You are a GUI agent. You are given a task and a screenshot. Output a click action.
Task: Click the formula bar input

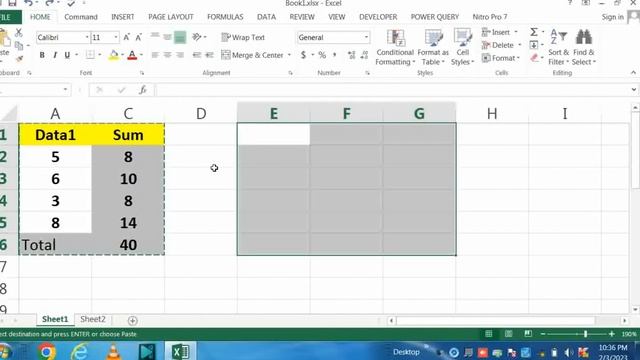(392, 90)
